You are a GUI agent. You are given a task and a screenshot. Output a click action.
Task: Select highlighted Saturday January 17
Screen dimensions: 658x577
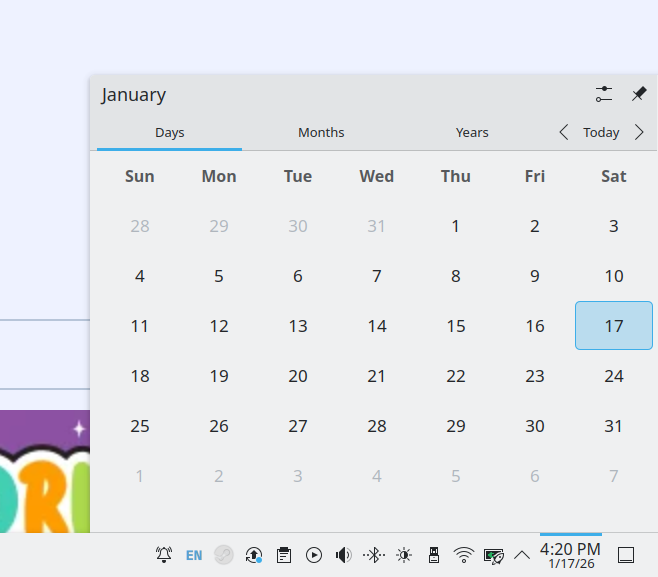pos(614,326)
